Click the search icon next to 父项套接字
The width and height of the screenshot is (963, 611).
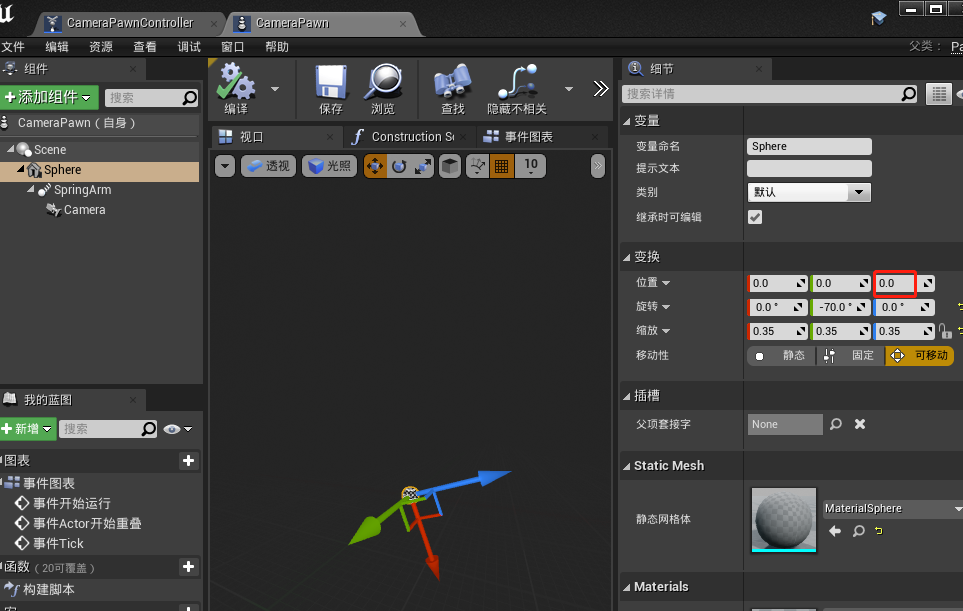click(x=836, y=424)
